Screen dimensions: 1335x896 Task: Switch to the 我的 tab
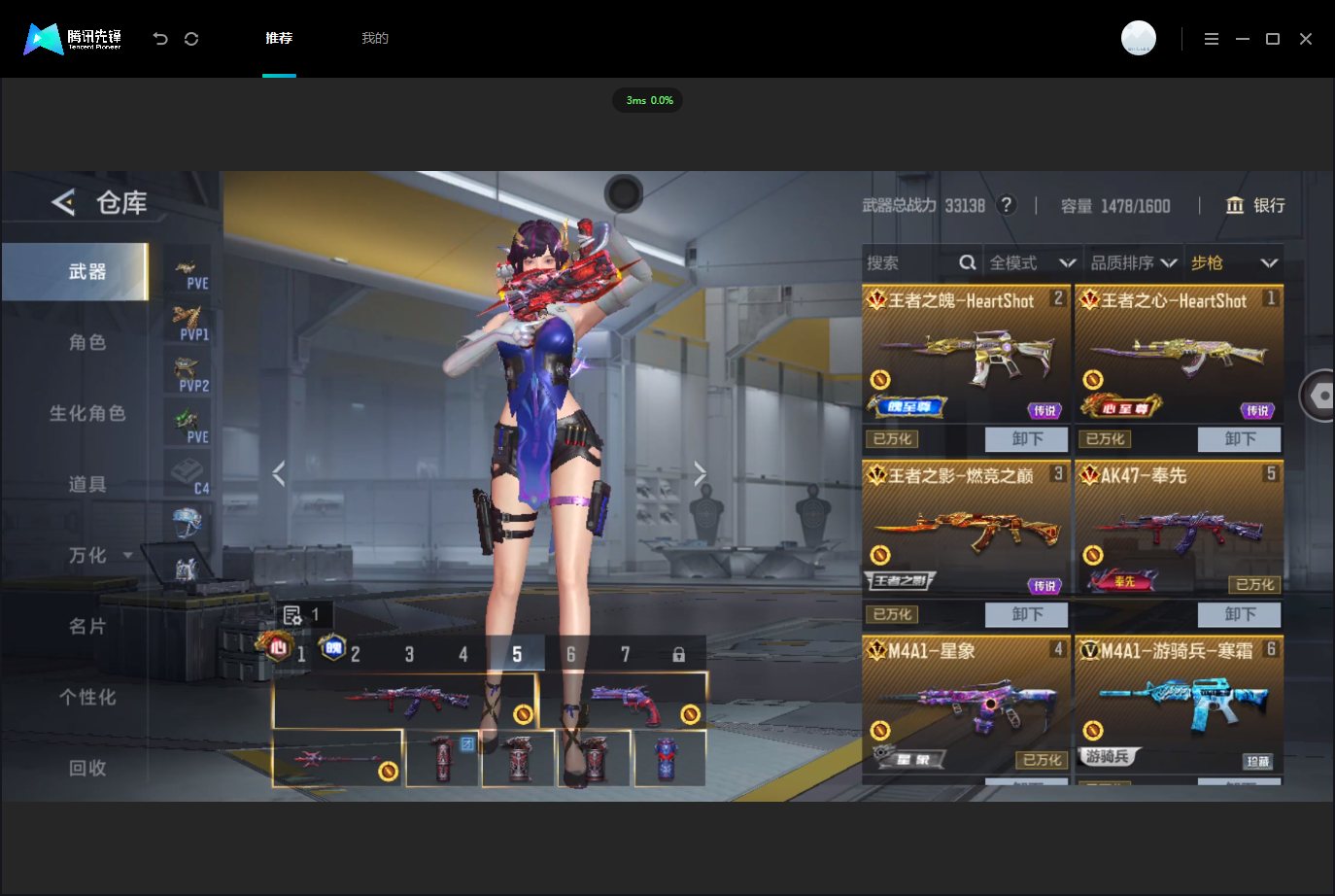point(375,39)
